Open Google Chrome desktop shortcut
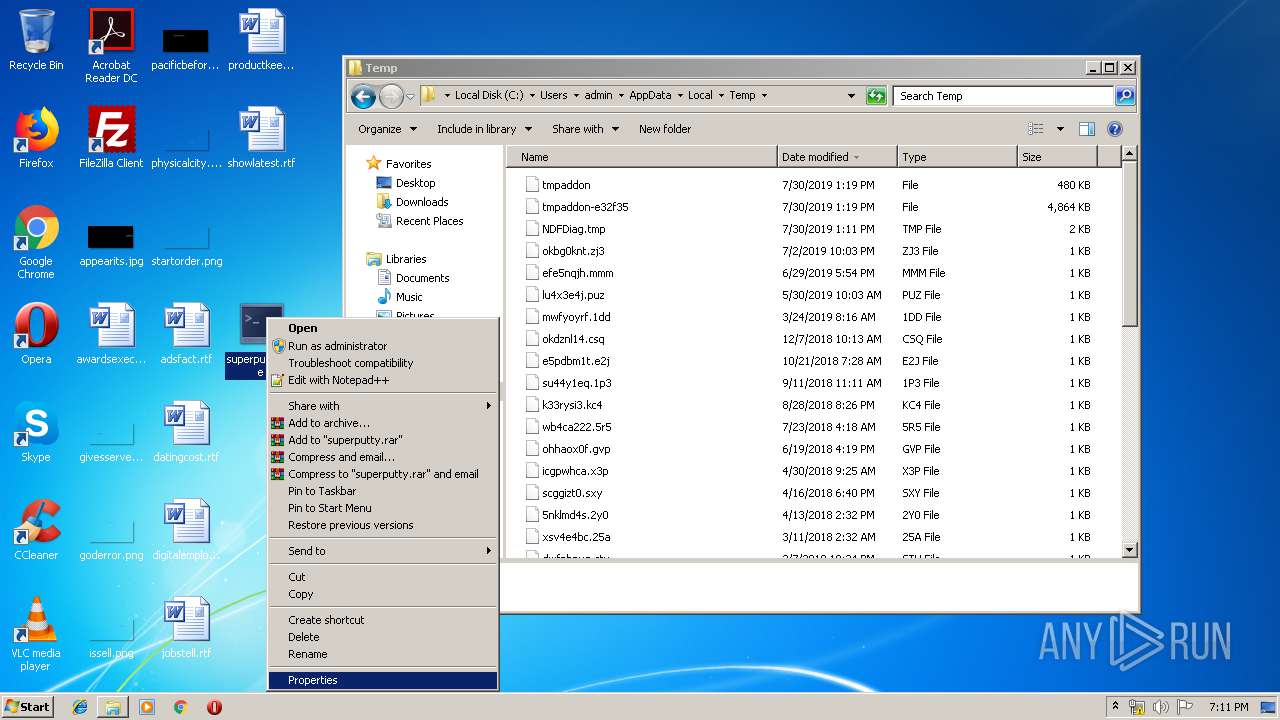The width and height of the screenshot is (1280, 720). tap(36, 242)
